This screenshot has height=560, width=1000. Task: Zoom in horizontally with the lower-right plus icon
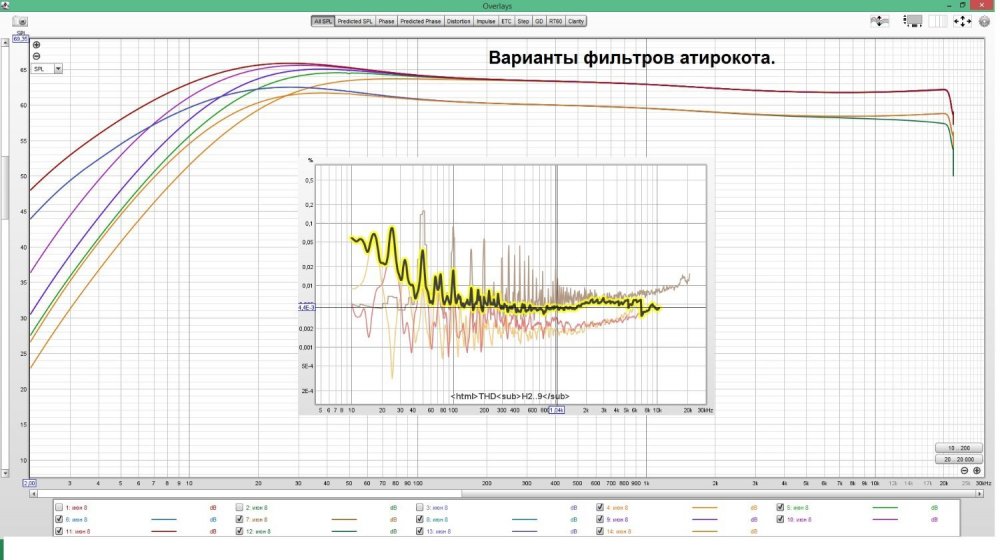click(x=976, y=471)
